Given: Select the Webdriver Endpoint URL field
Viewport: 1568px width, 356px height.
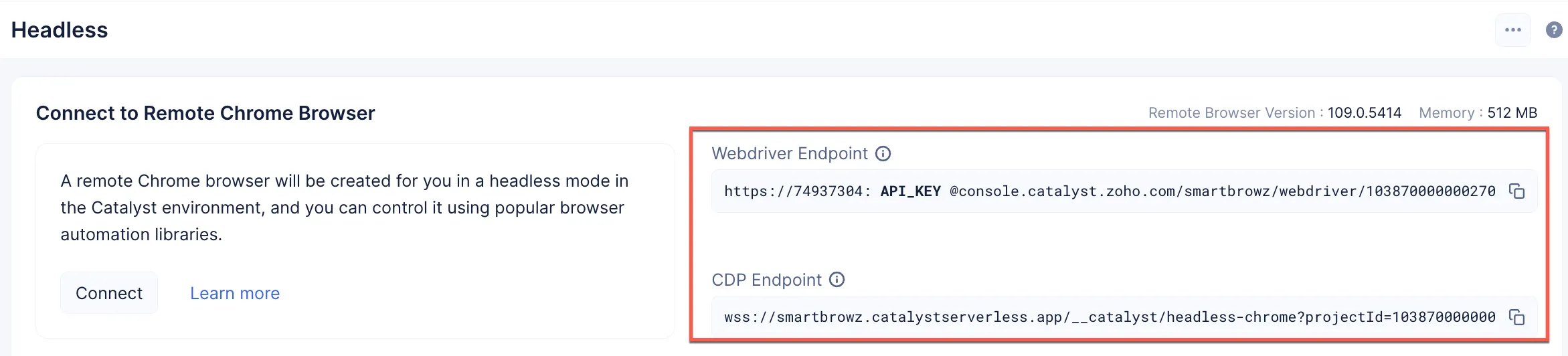Looking at the screenshot, I should click(1124, 191).
